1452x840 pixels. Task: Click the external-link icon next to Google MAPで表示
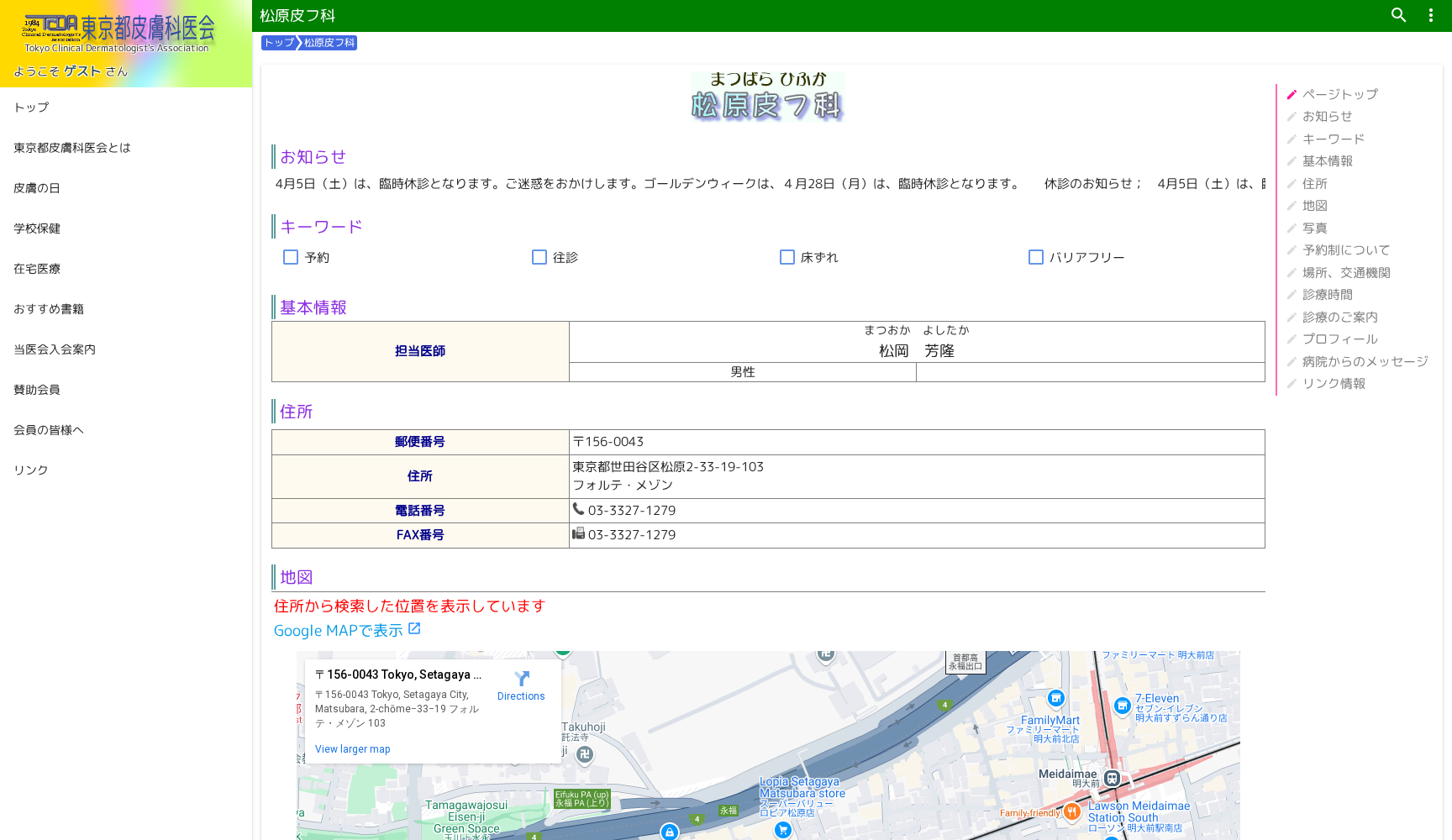[414, 628]
